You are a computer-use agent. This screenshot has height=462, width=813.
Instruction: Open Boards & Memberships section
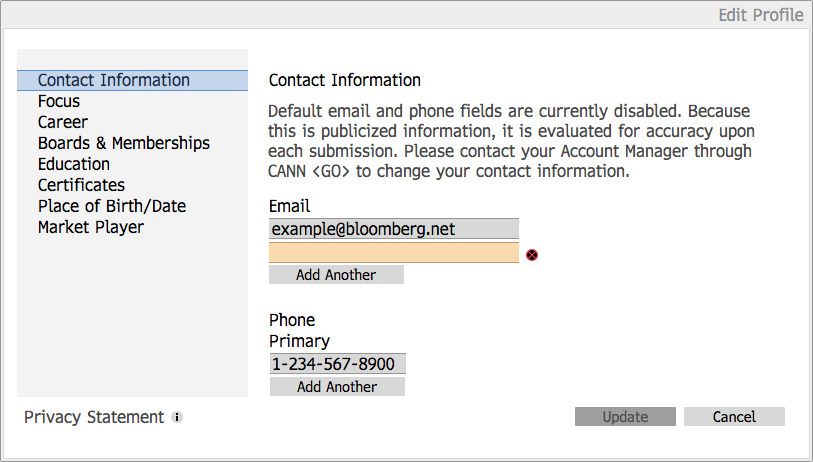click(x=124, y=143)
